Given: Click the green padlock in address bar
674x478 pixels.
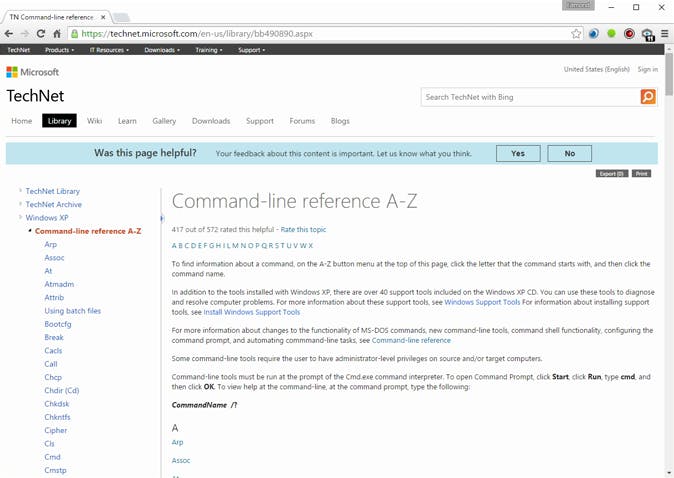Looking at the screenshot, I should [74, 34].
